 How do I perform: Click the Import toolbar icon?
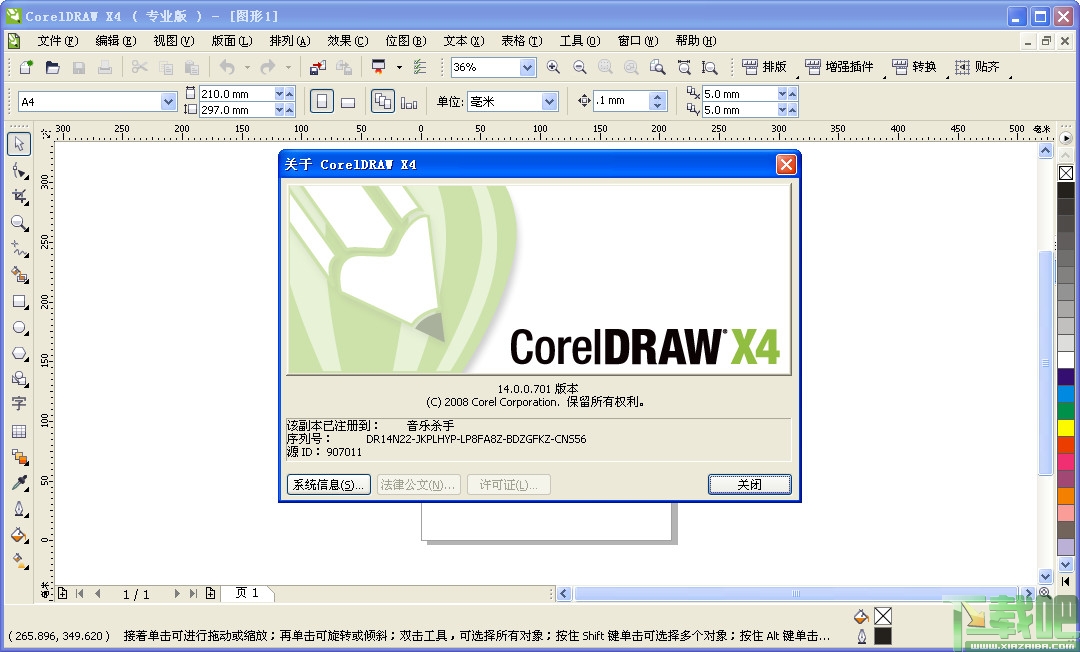point(318,67)
